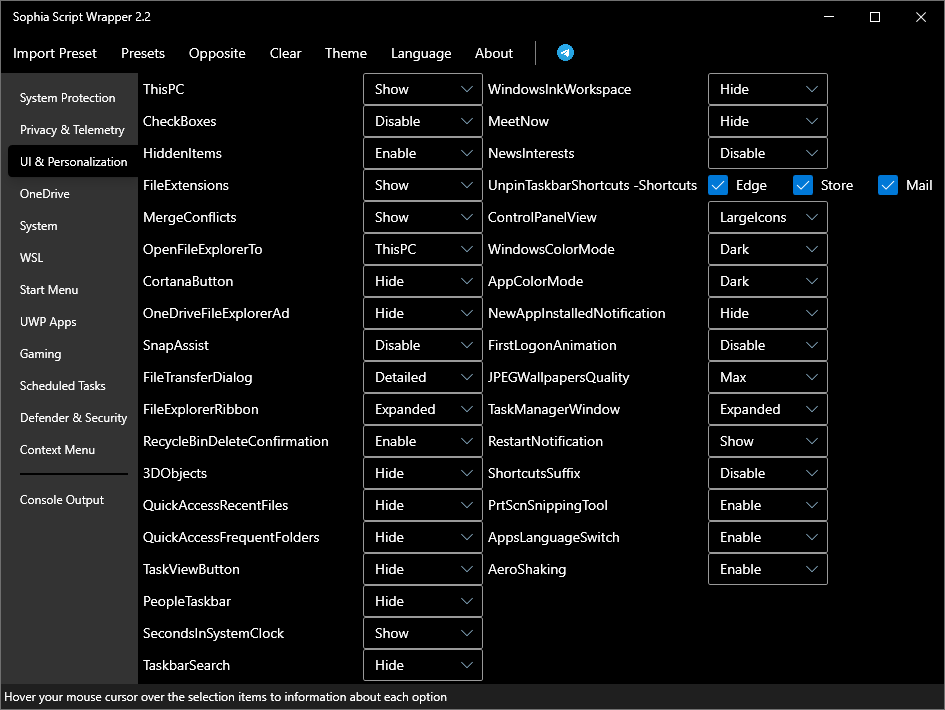The width and height of the screenshot is (945, 710).
Task: Switch to System Protection tab
Action: [x=72, y=98]
